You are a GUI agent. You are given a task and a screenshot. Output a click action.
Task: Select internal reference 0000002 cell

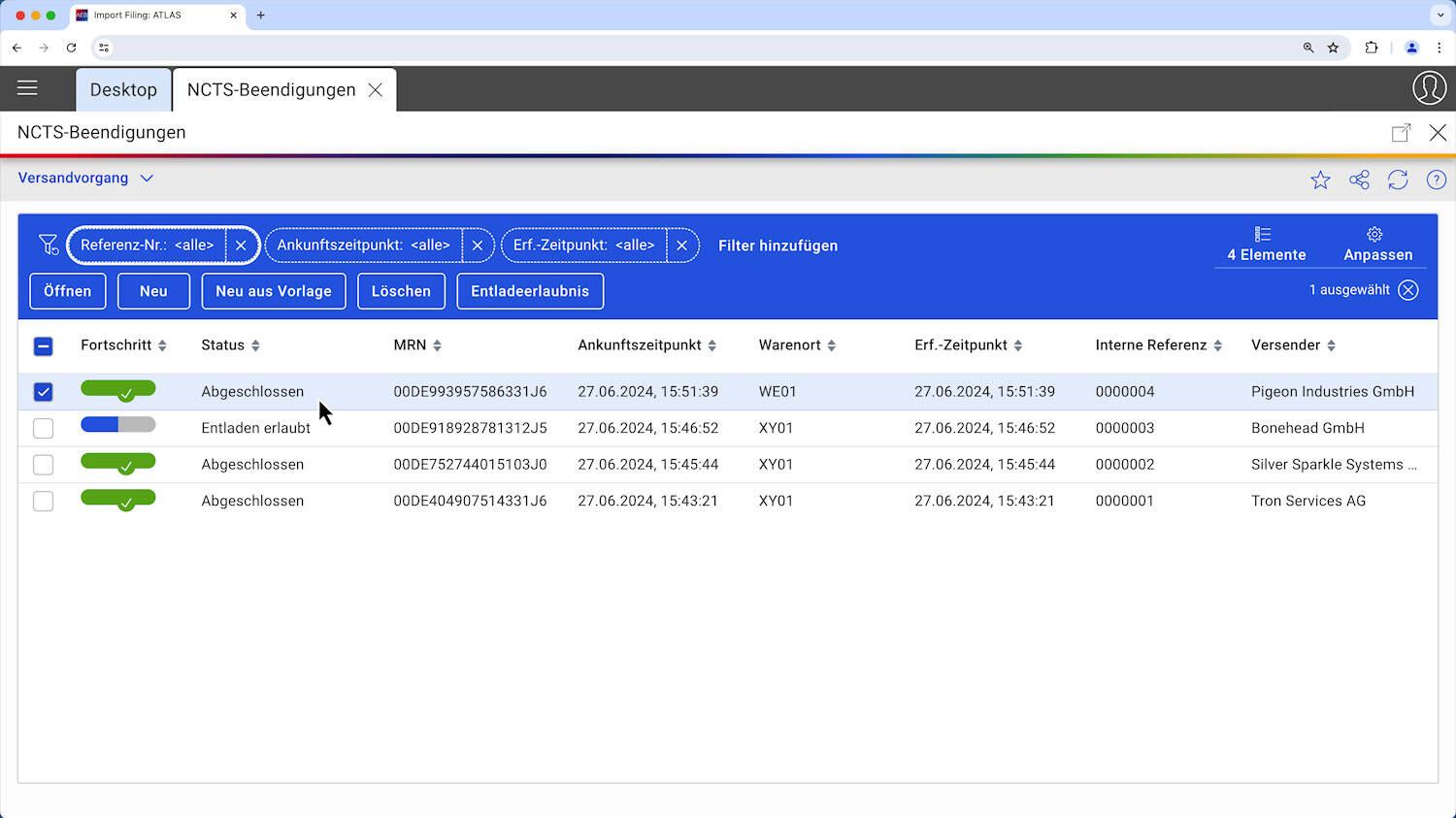(1125, 465)
